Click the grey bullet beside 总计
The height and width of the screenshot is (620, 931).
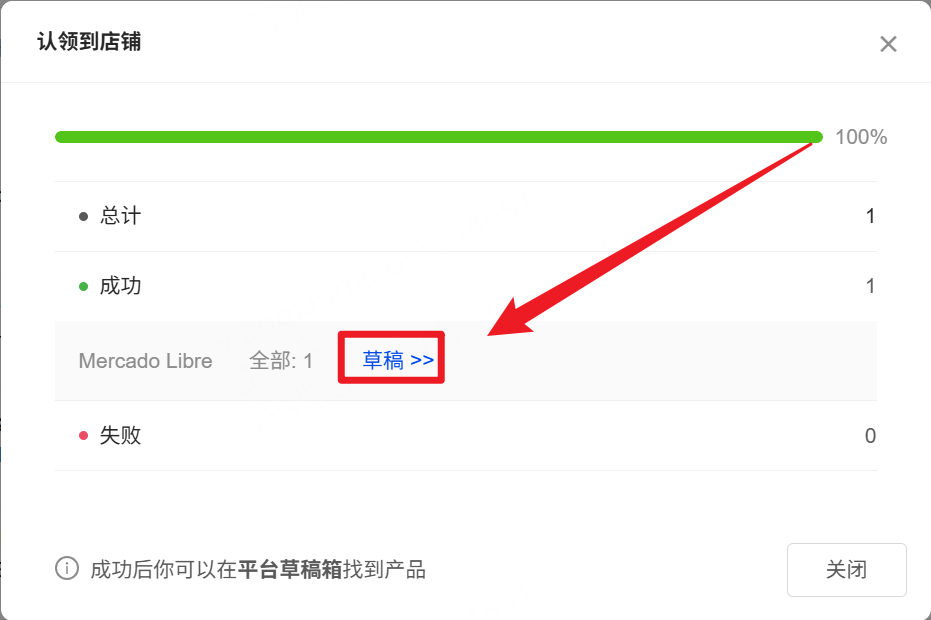click(x=83, y=217)
